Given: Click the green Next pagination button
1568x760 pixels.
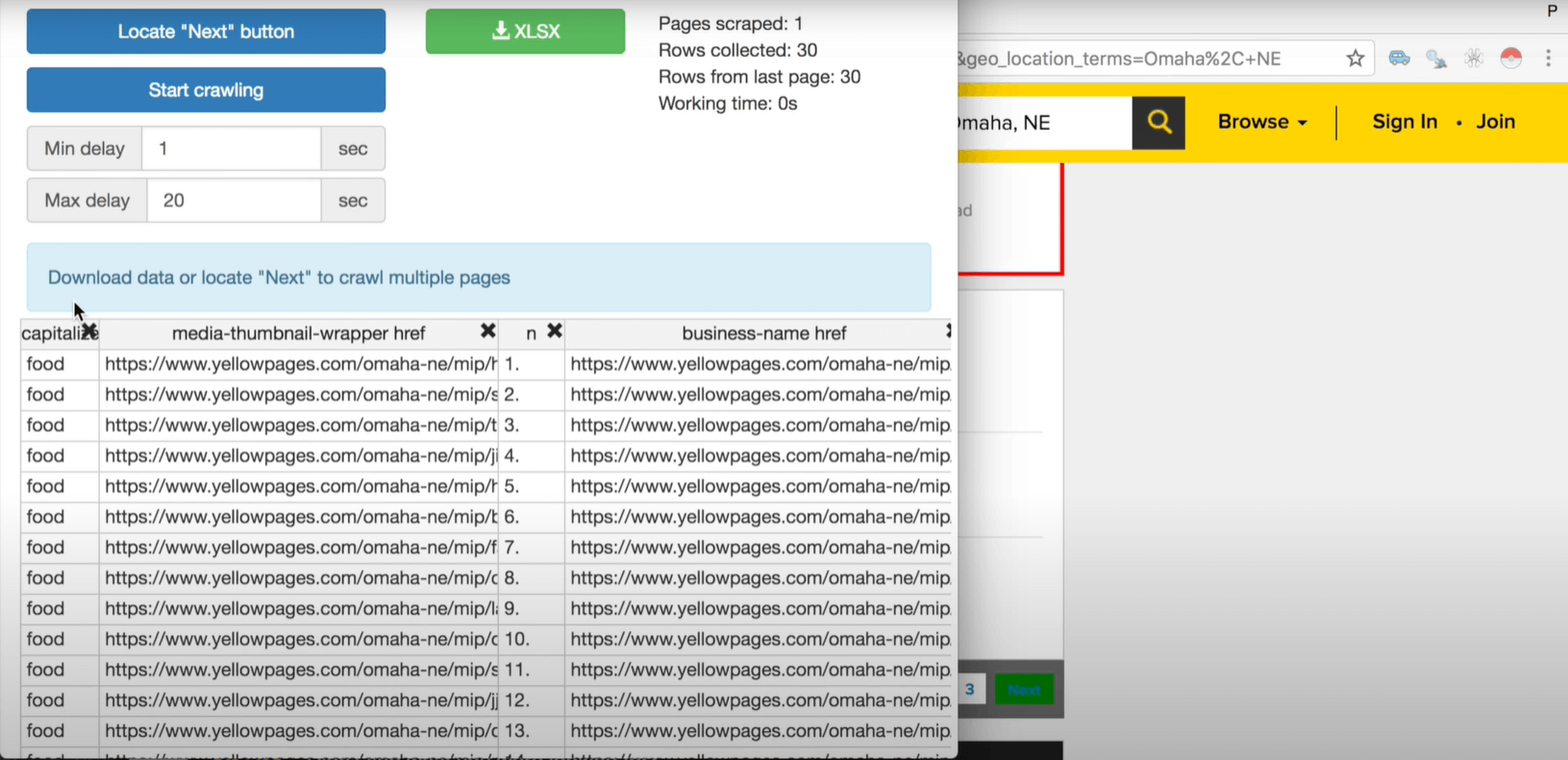Looking at the screenshot, I should pos(1024,689).
